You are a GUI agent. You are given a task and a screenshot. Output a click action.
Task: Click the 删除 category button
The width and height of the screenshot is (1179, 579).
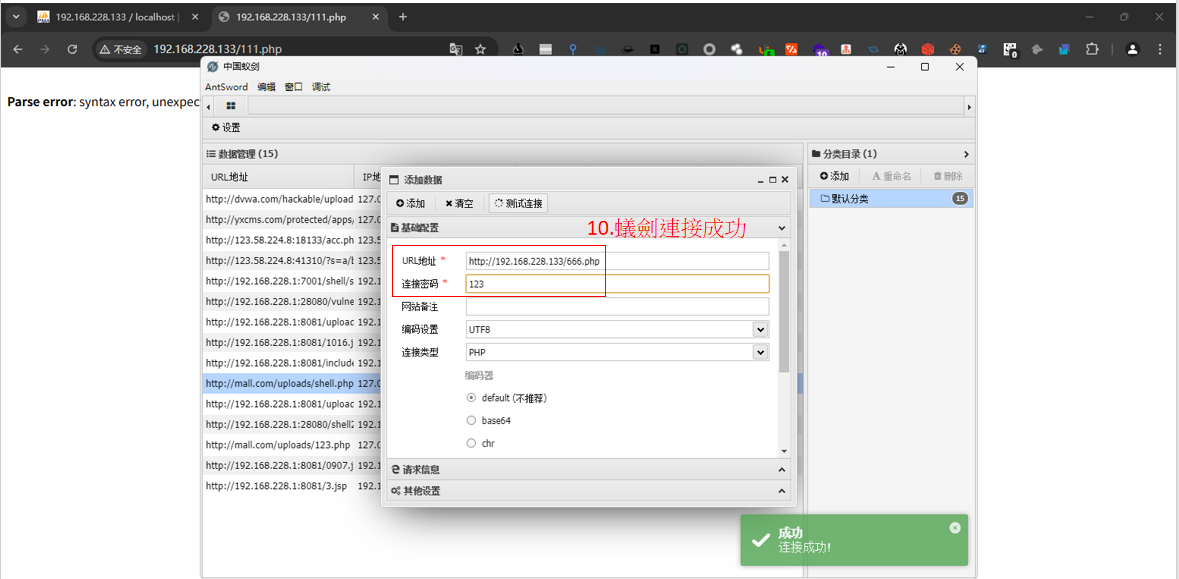click(947, 176)
